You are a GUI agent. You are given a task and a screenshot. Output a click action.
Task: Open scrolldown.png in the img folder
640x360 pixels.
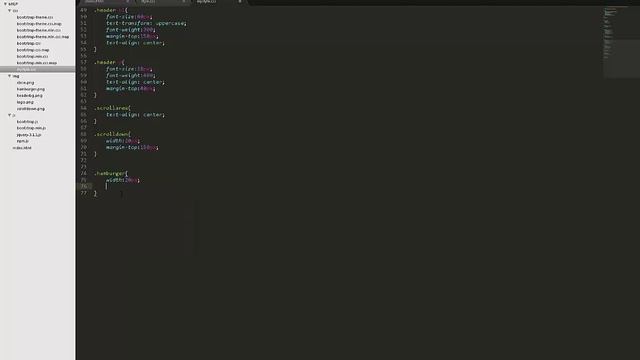coord(31,109)
